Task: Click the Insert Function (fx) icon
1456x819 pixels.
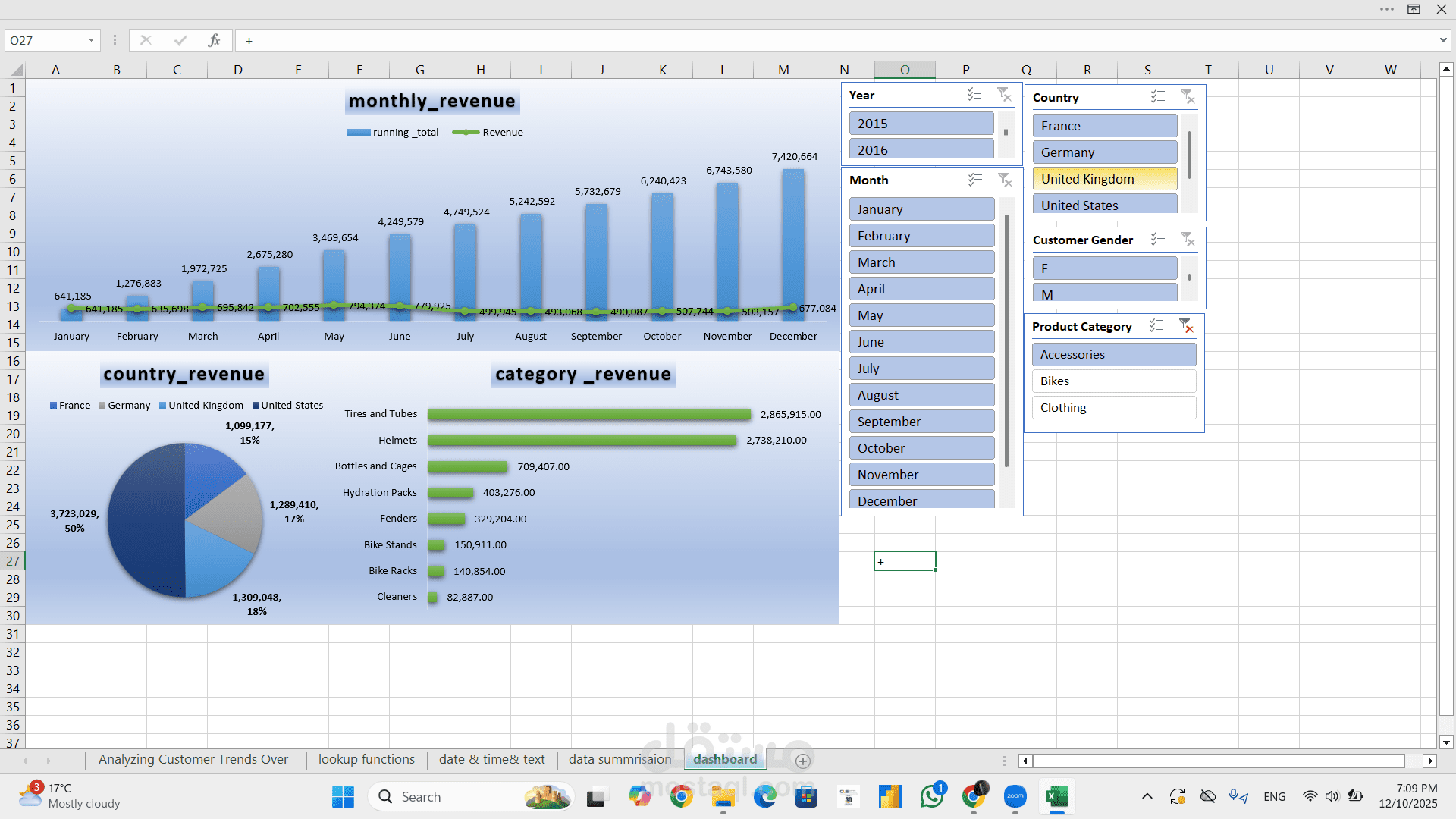Action: pyautogui.click(x=215, y=40)
